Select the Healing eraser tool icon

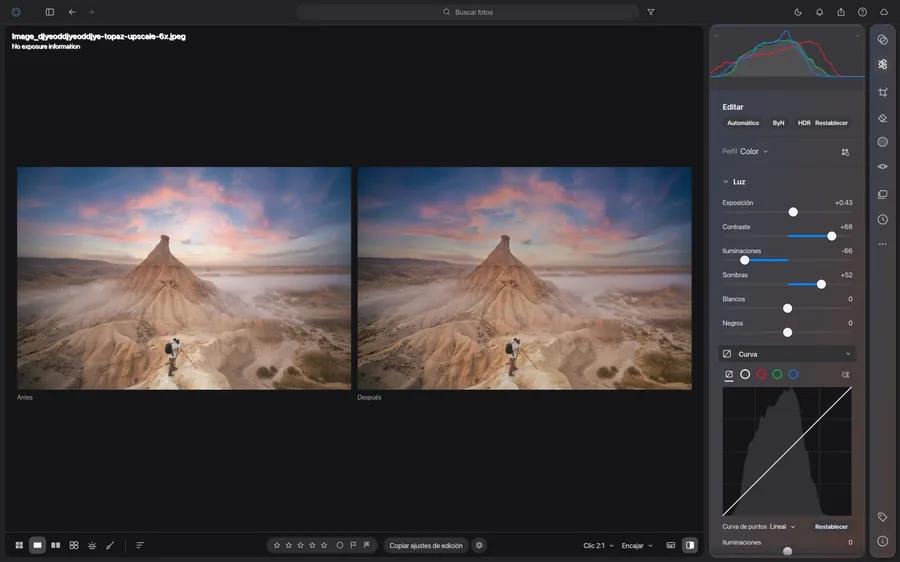[x=883, y=118]
